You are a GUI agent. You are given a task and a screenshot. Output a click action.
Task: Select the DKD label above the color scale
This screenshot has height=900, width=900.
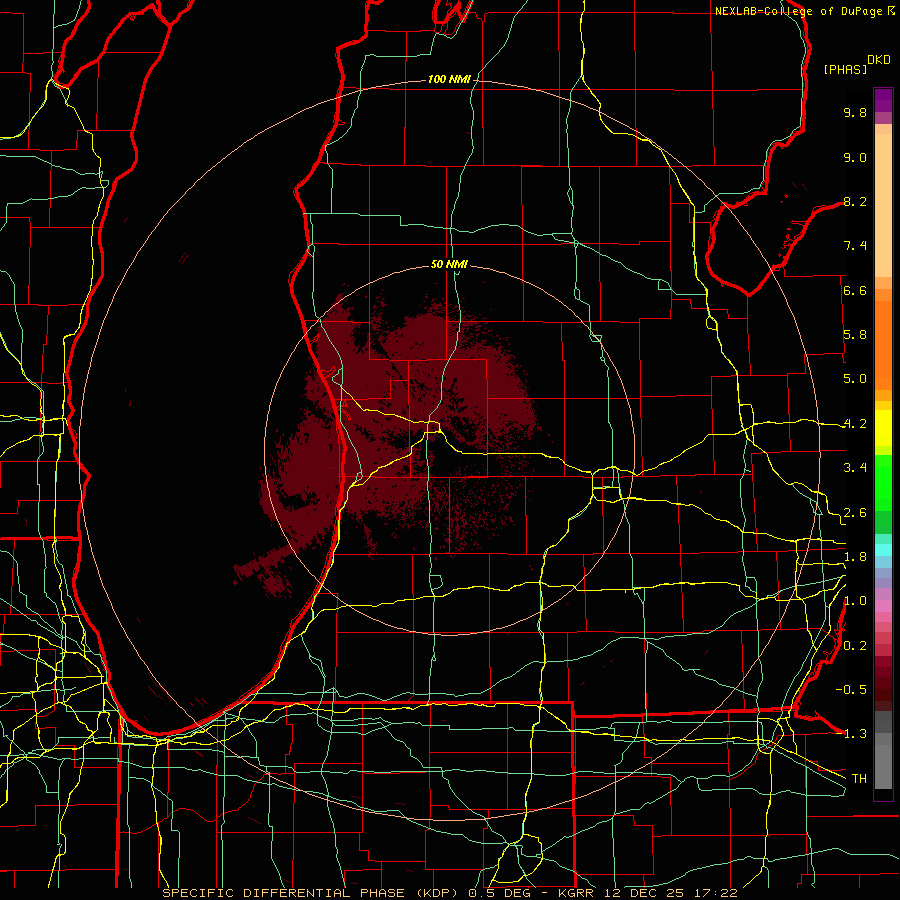(x=879, y=60)
